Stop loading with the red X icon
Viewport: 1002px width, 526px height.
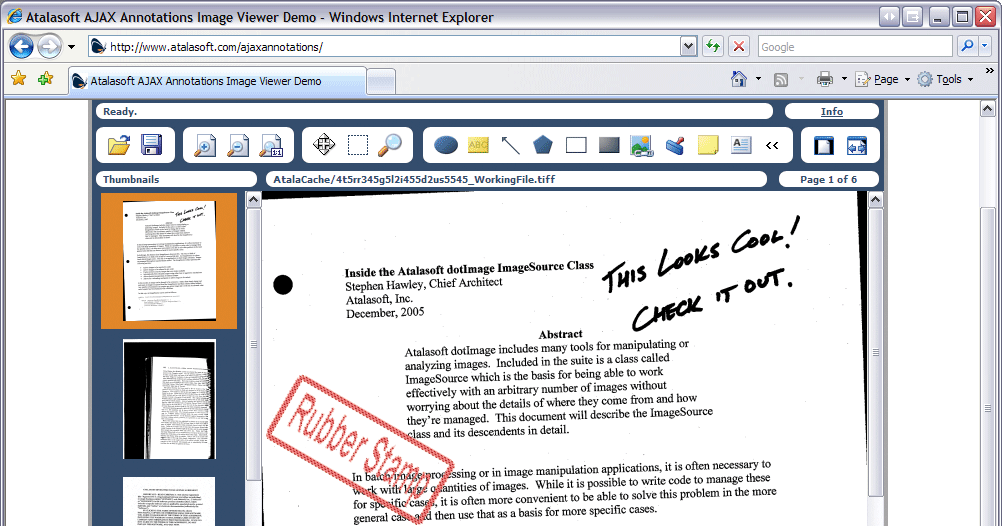click(739, 47)
